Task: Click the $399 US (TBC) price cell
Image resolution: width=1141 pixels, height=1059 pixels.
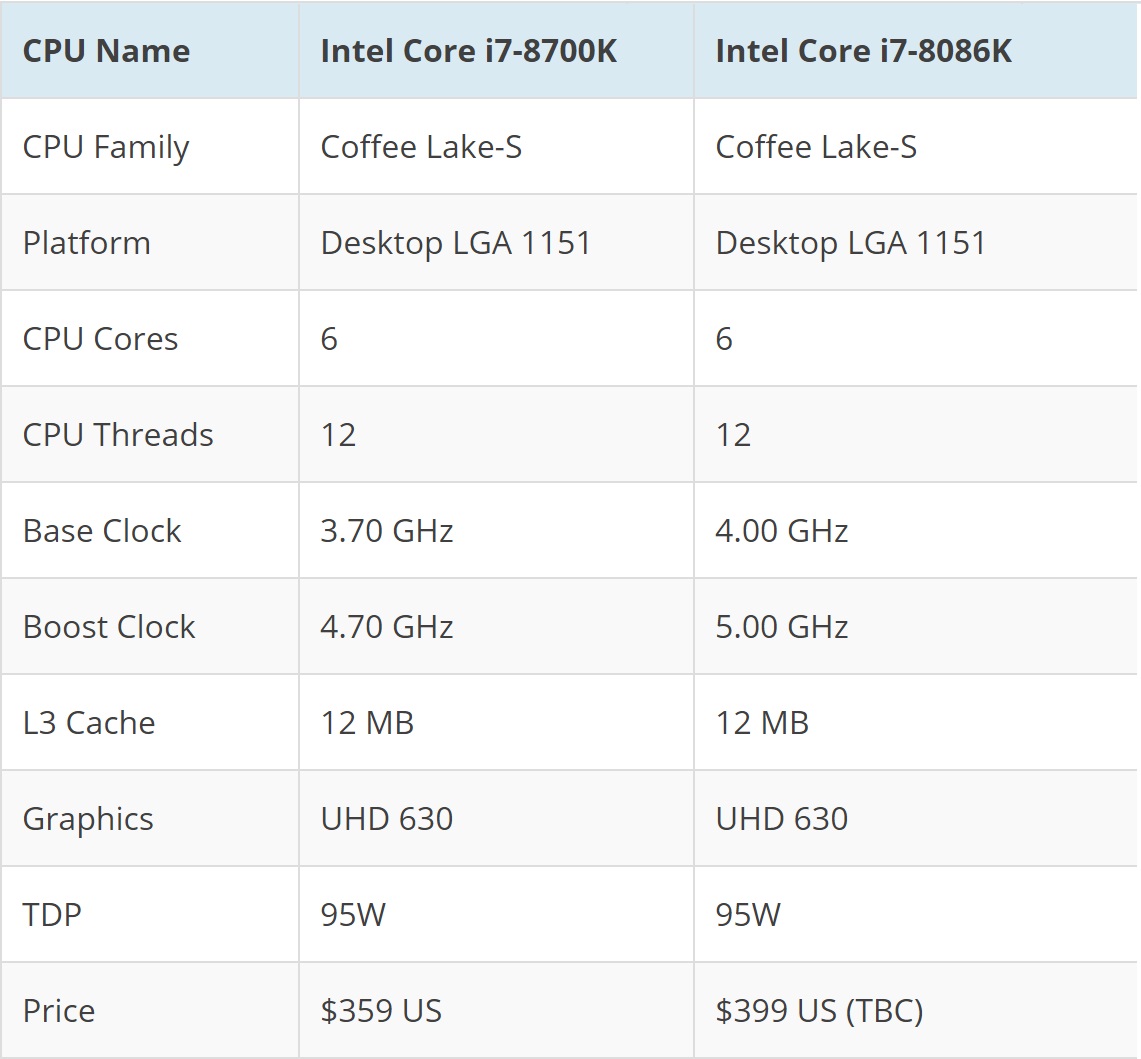Action: [819, 1011]
